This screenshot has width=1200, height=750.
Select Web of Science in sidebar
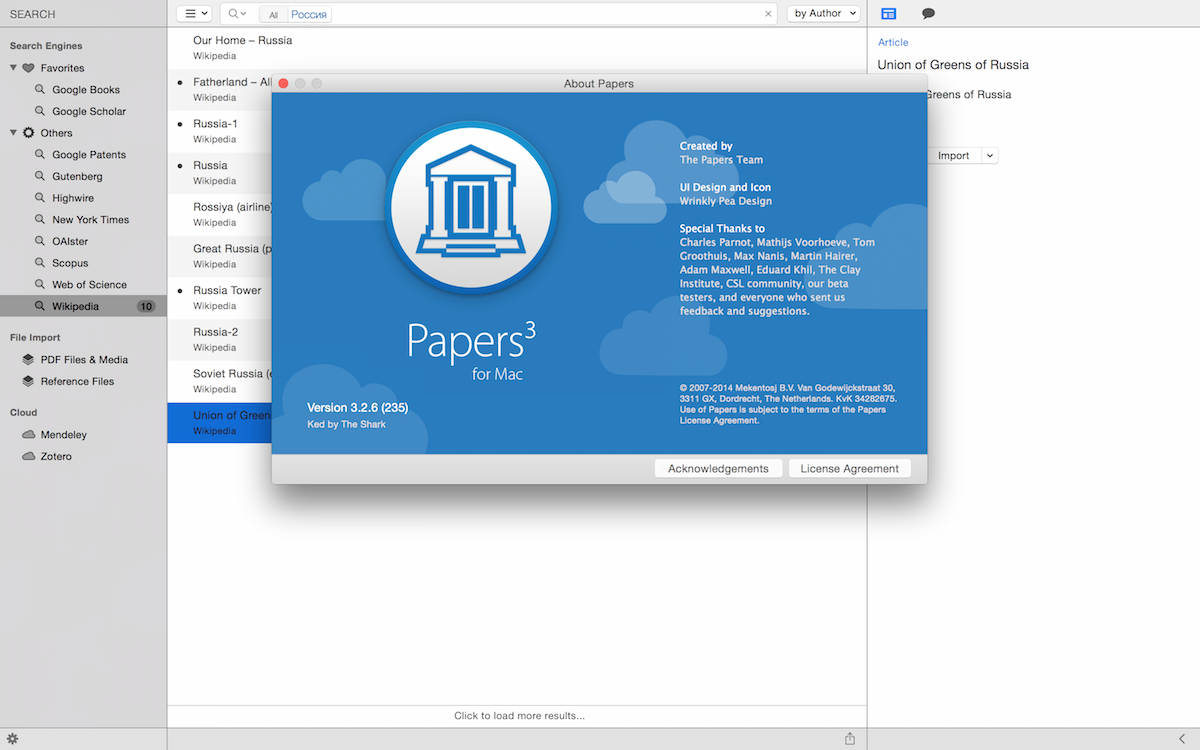tap(89, 285)
